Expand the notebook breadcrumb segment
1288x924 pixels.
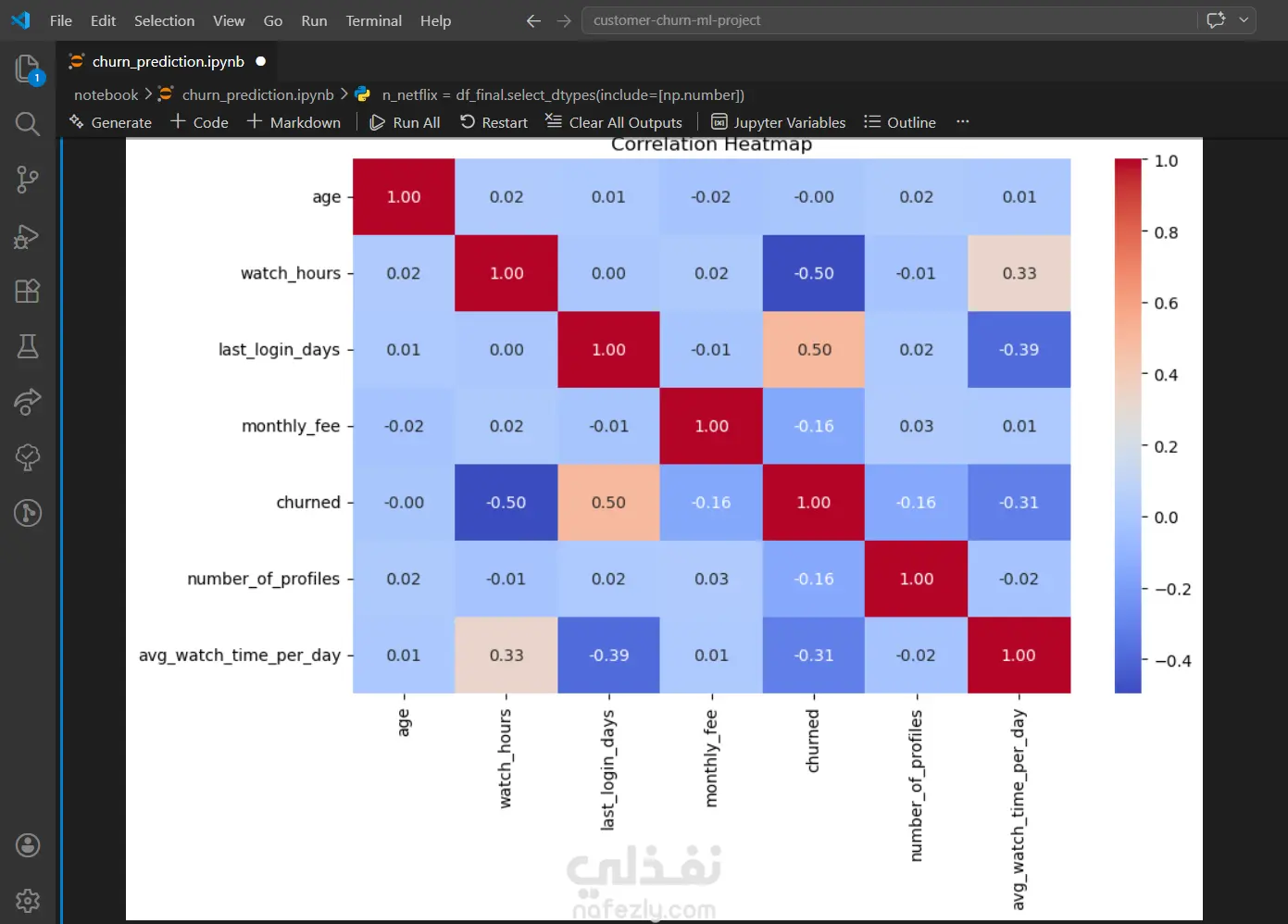pos(106,94)
